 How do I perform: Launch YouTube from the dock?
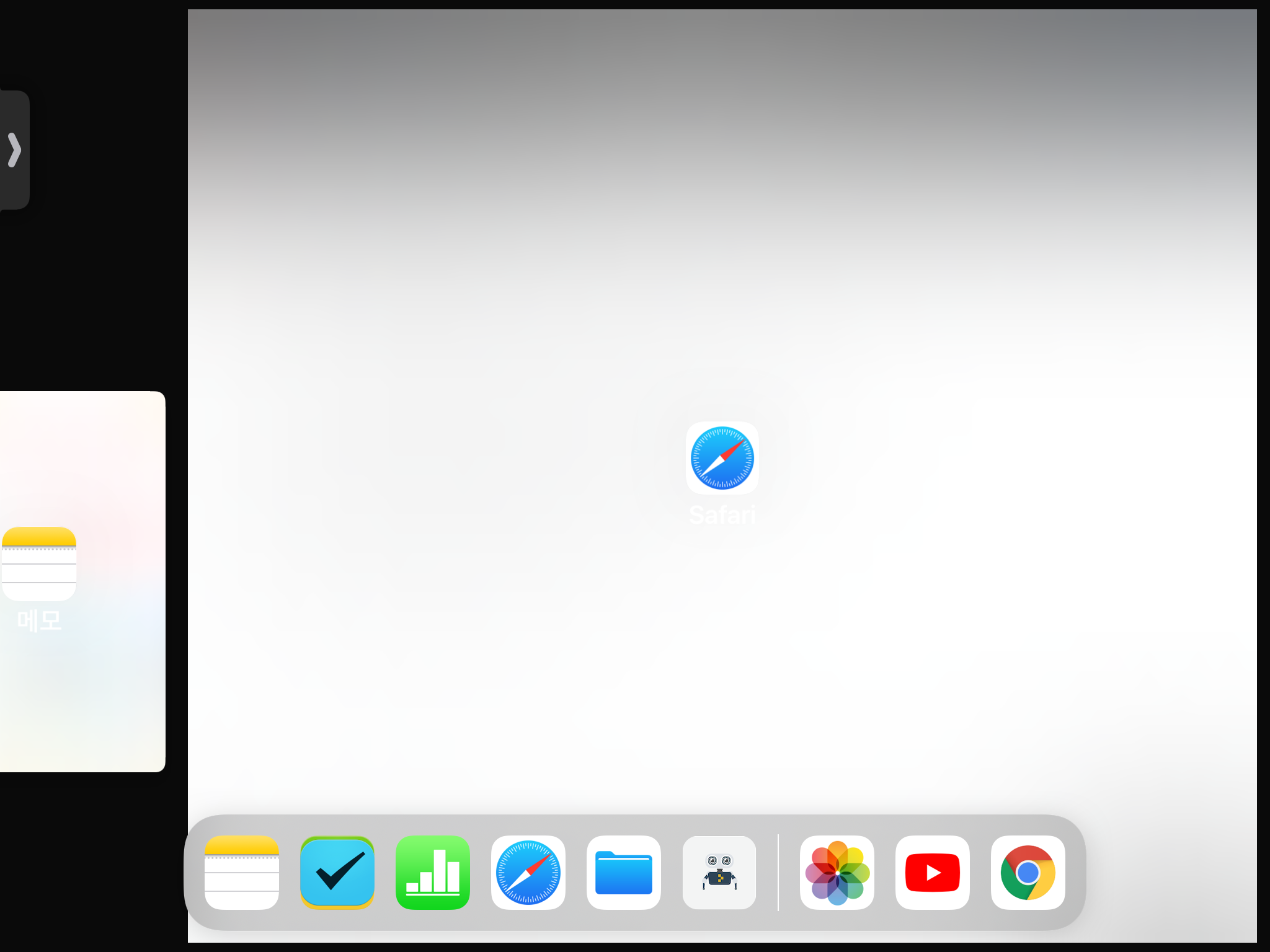pos(932,872)
